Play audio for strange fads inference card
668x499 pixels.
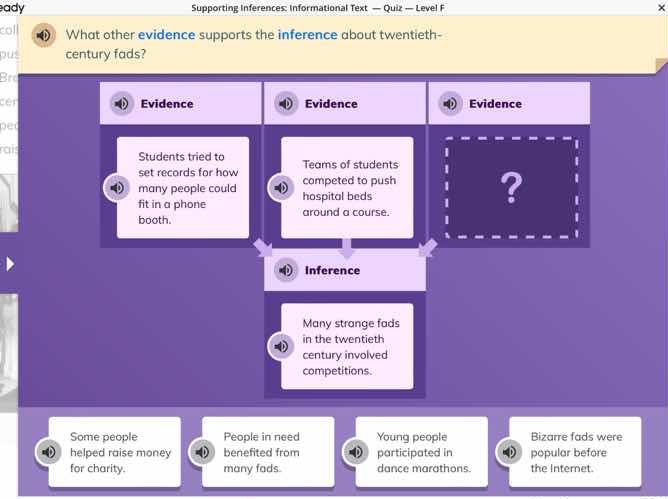281,346
